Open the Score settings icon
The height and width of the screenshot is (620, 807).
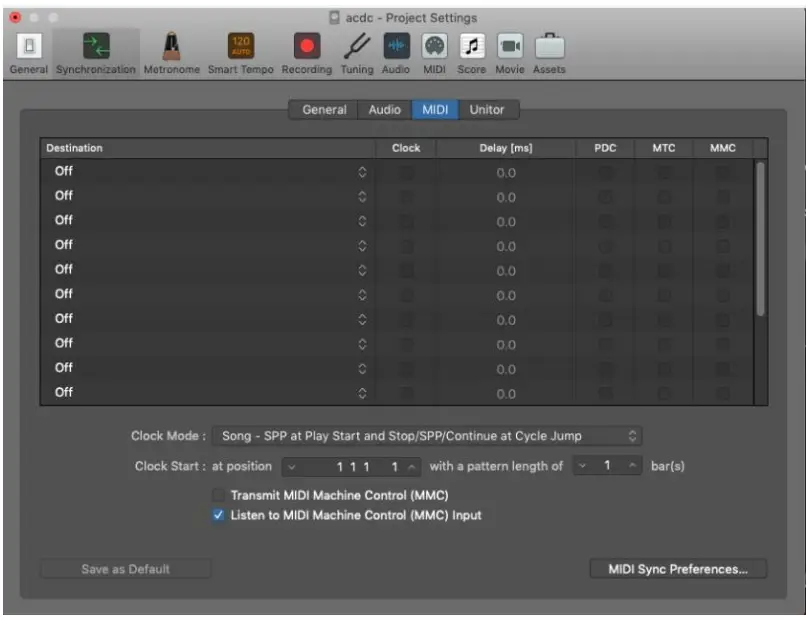click(x=471, y=46)
